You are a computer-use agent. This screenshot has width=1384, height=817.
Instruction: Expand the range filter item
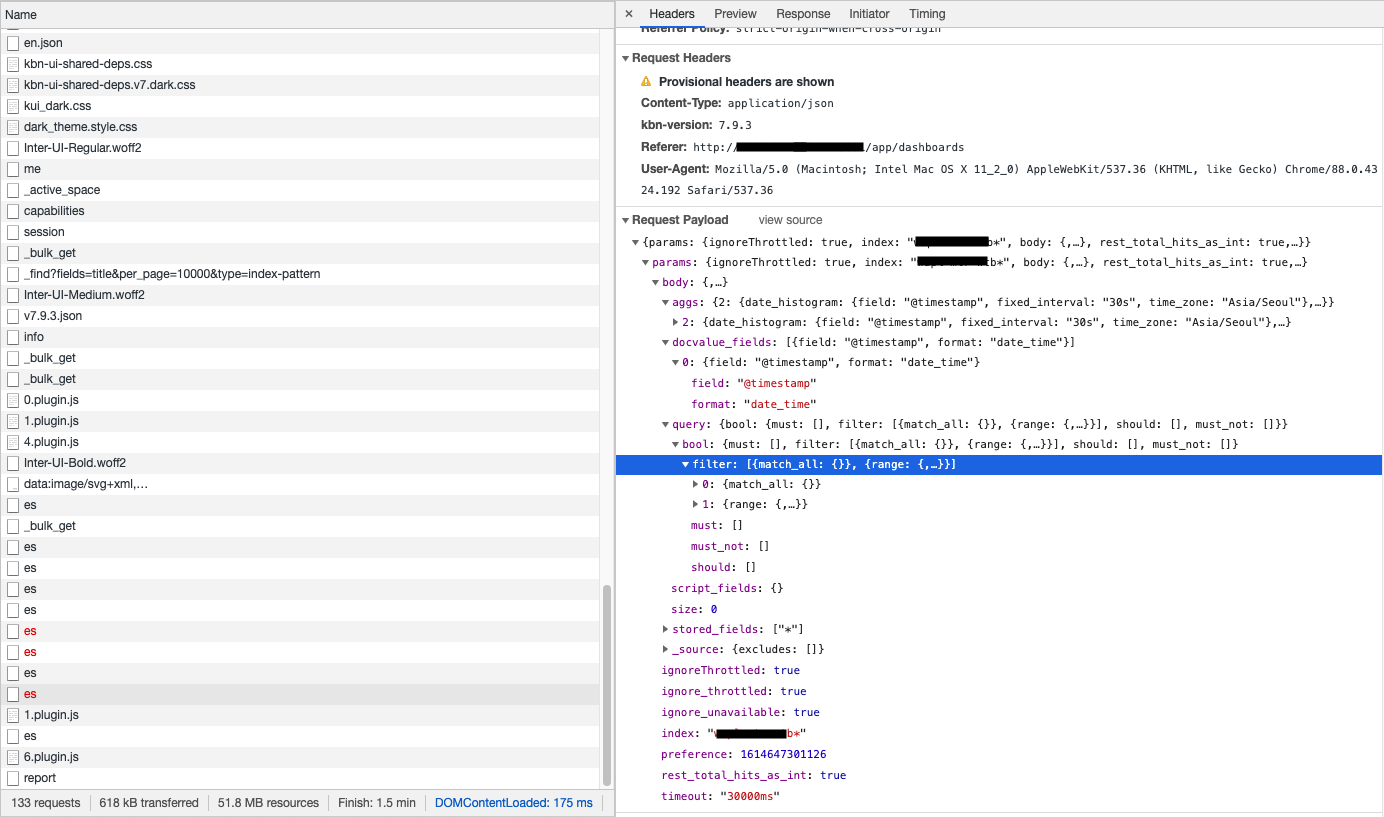tap(696, 505)
